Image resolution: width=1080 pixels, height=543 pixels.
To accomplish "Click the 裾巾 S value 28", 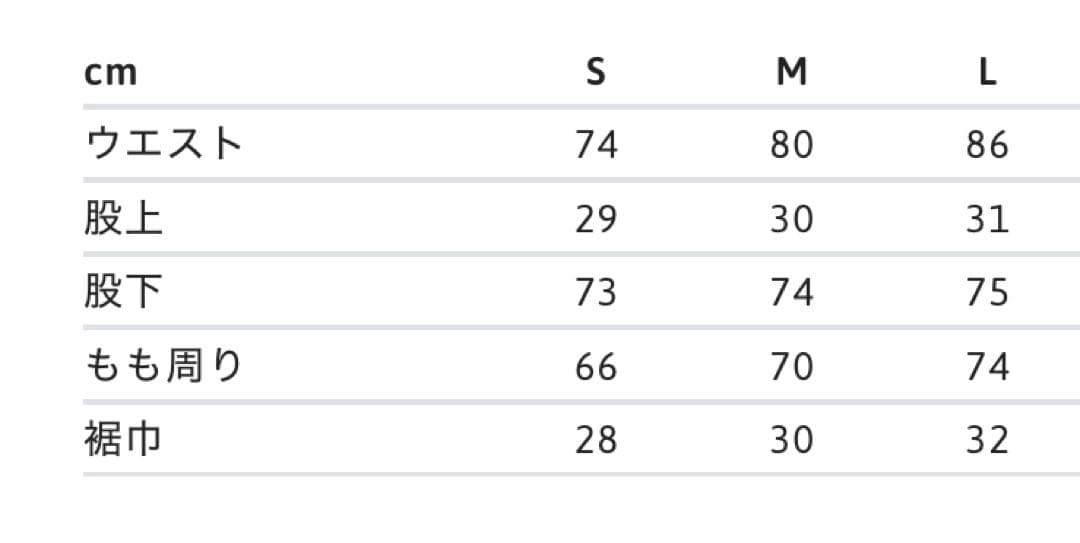I will (596, 440).
